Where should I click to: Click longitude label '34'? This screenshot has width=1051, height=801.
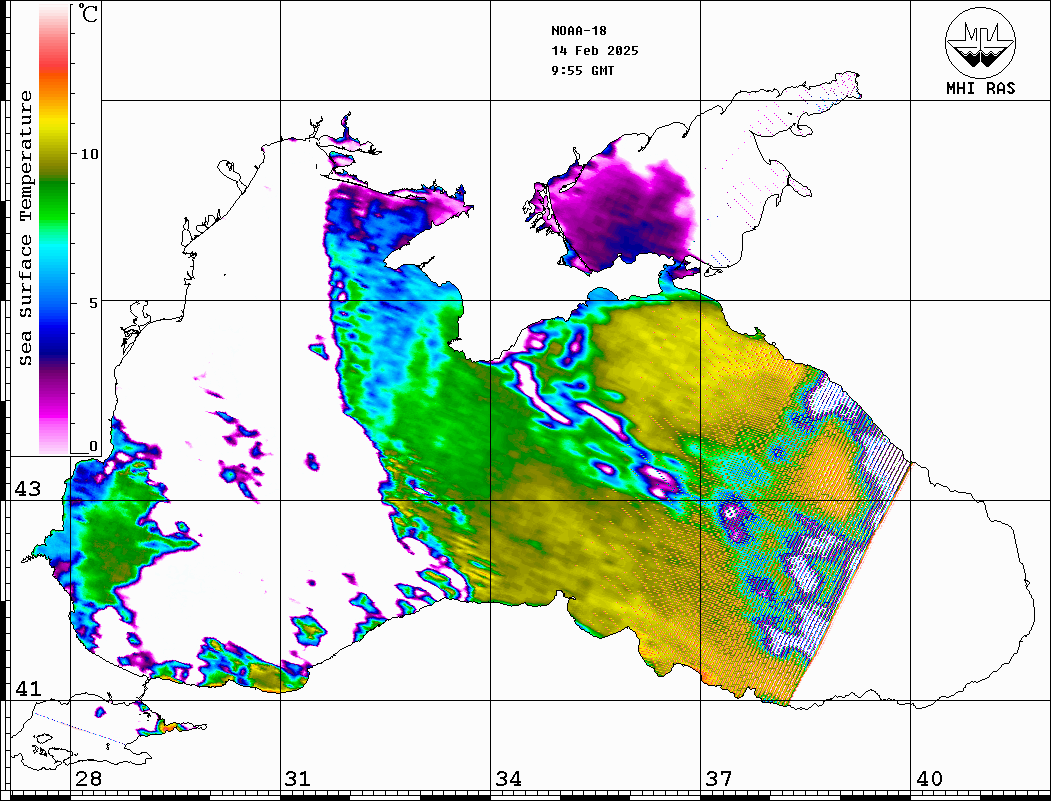(509, 779)
